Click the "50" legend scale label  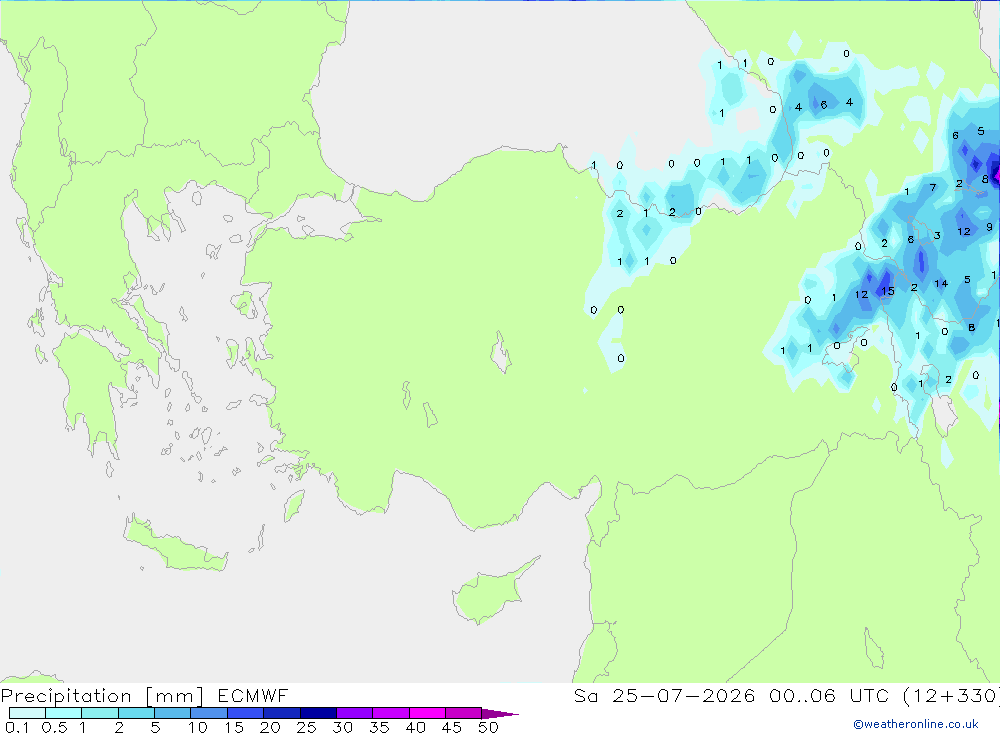[x=488, y=727]
